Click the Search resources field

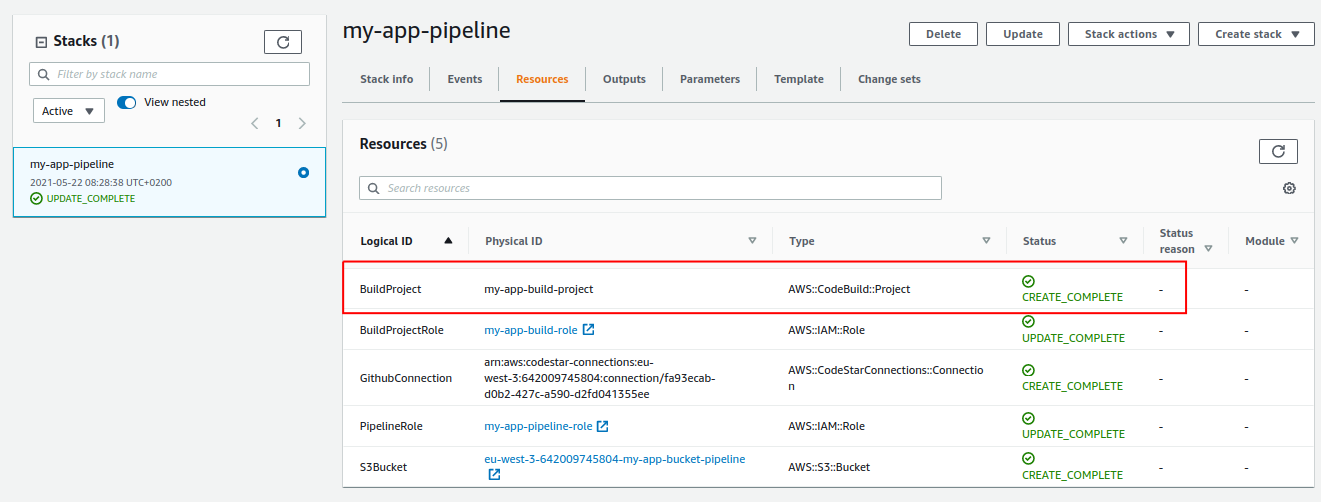(x=650, y=188)
